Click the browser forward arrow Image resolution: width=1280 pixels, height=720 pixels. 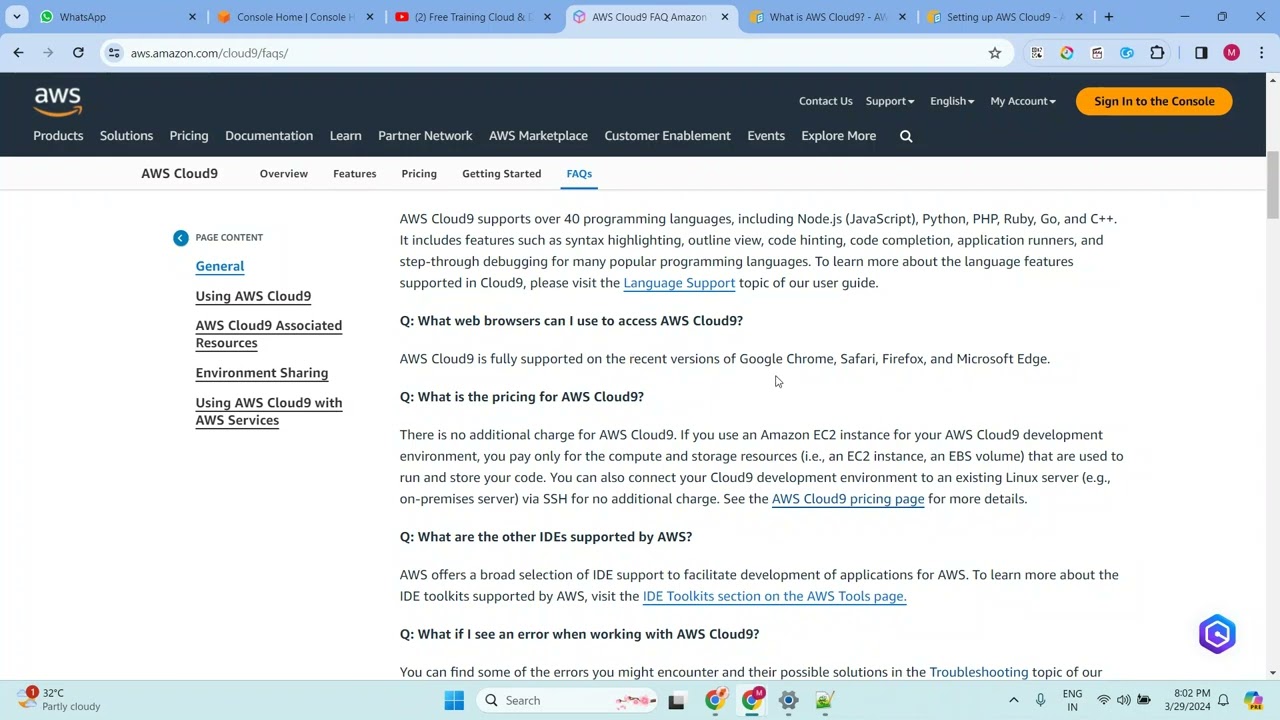pos(47,53)
